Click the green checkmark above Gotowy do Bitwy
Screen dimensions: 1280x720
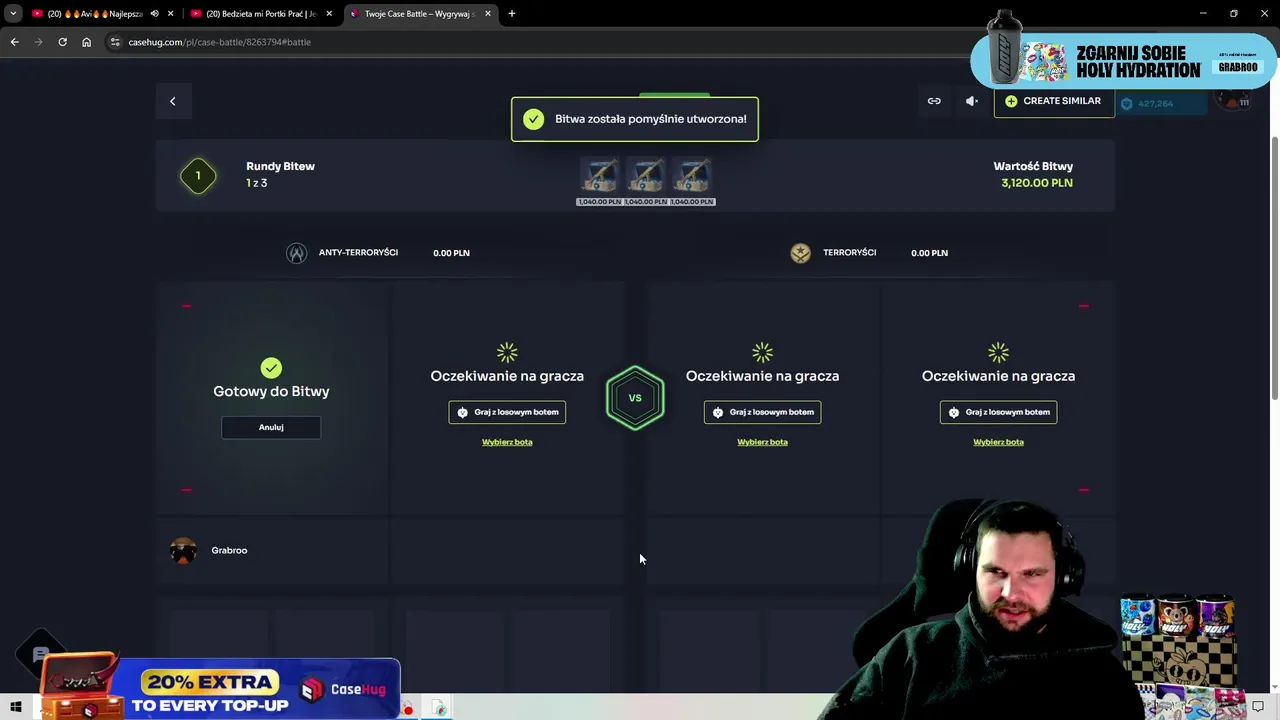(x=271, y=368)
